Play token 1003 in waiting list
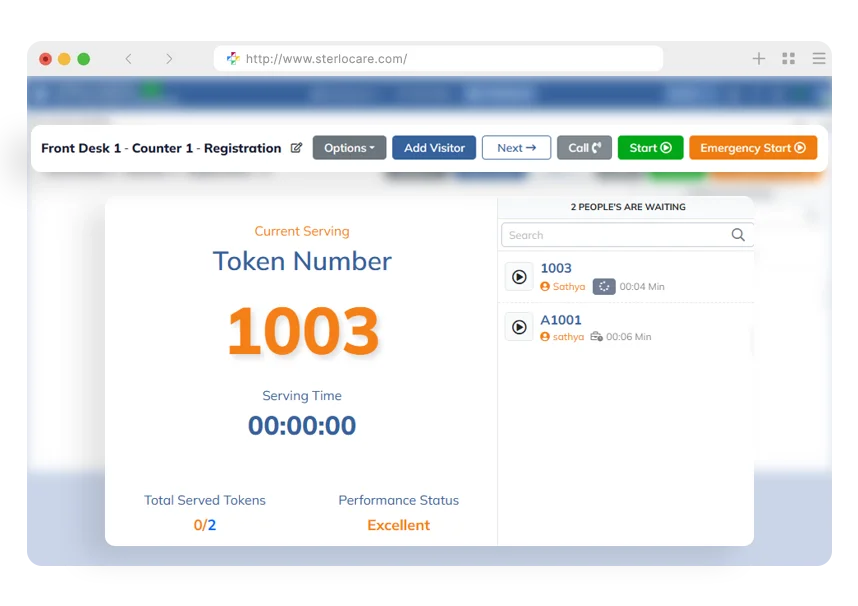The height and width of the screenshot is (606, 858). pos(519,276)
